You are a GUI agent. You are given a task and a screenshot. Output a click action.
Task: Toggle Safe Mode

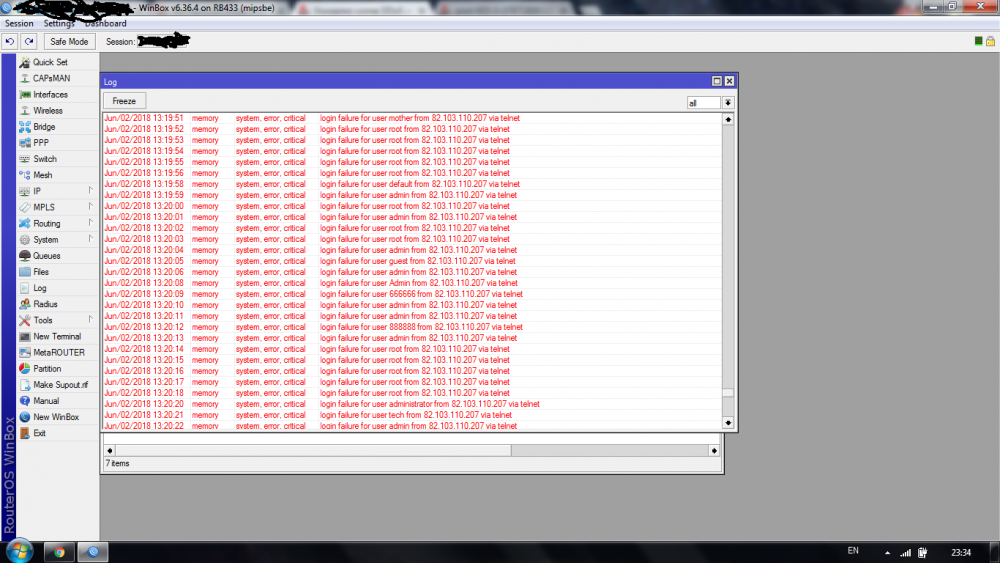point(69,42)
